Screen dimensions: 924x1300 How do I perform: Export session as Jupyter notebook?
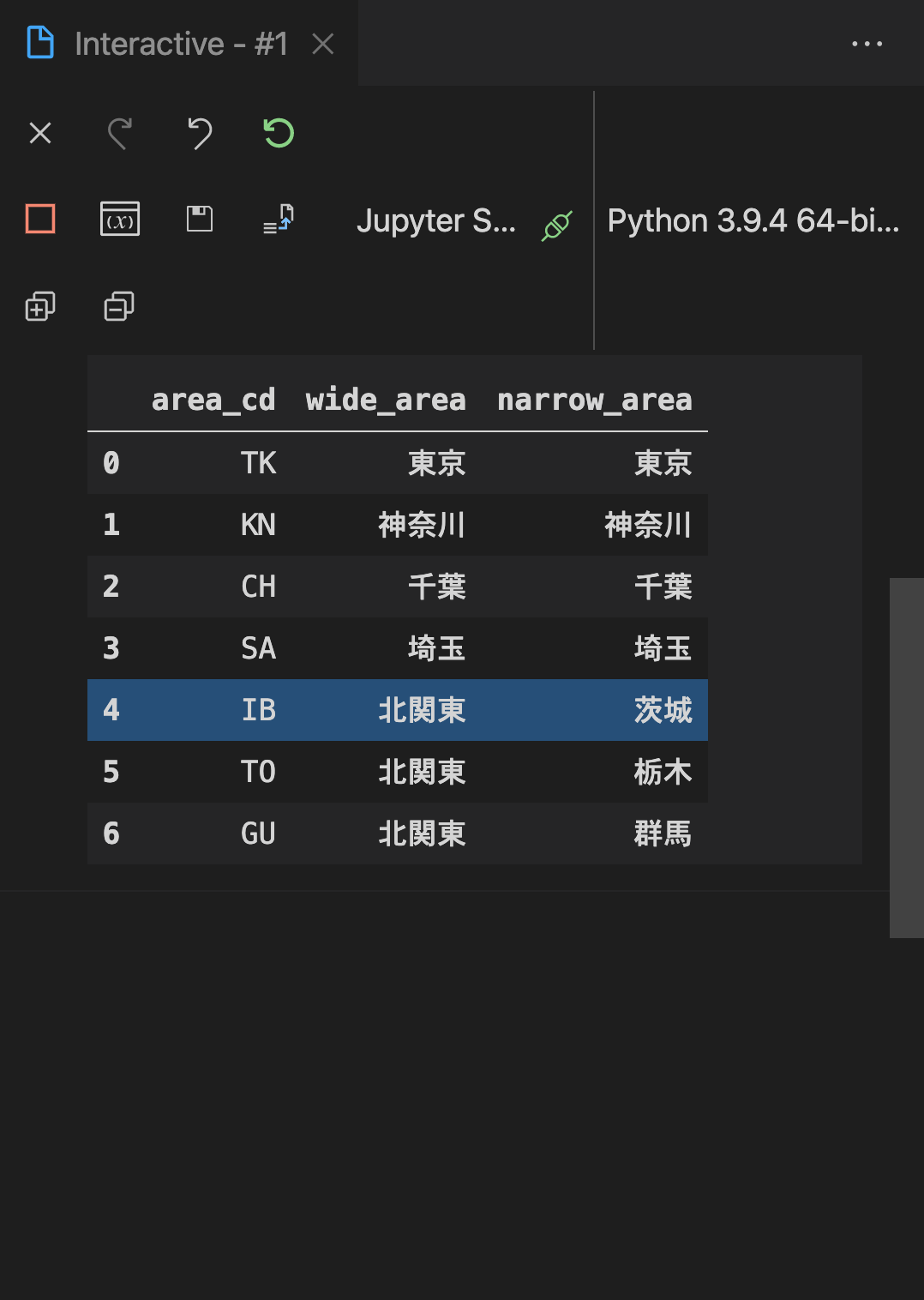point(276,220)
